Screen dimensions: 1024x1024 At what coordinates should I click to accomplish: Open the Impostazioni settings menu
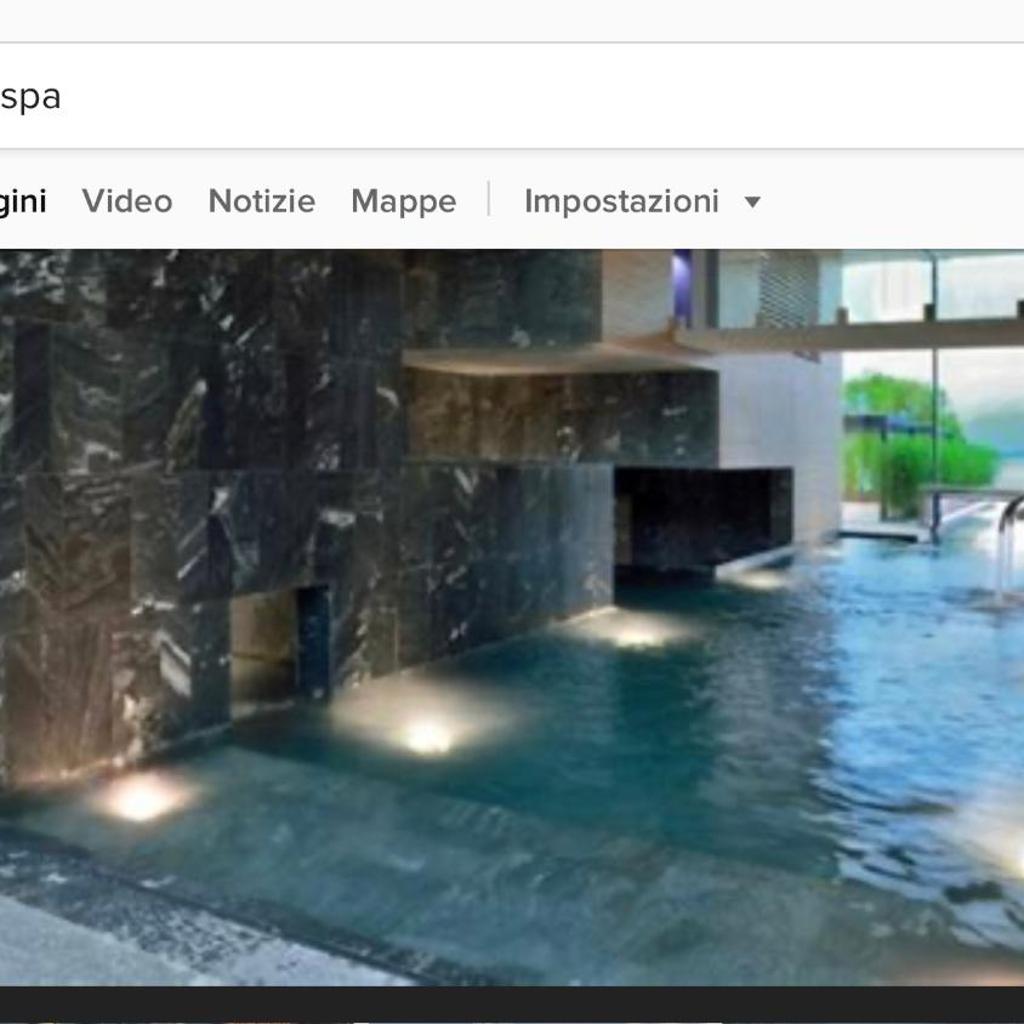[621, 201]
